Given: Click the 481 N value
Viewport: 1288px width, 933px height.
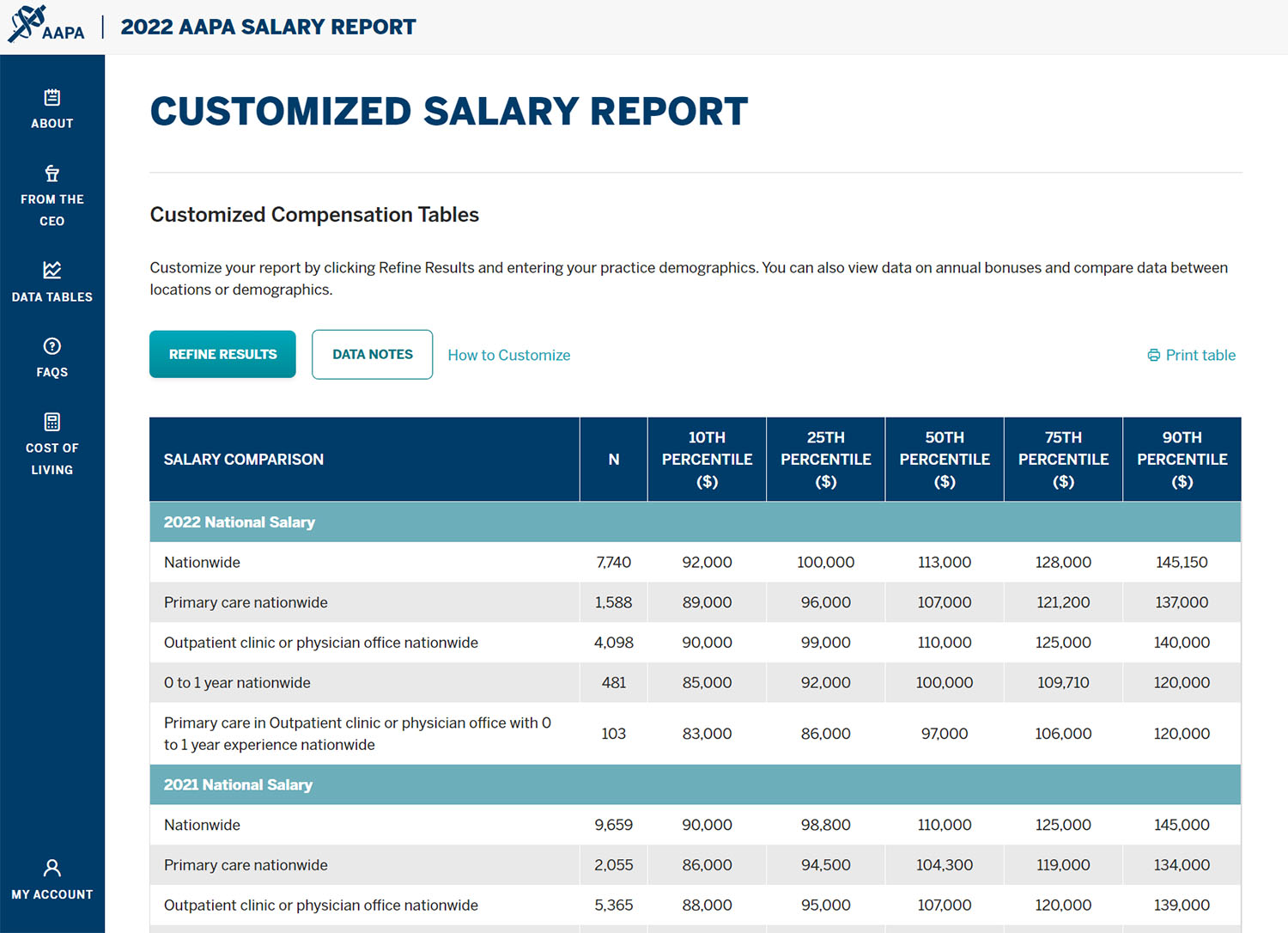Looking at the screenshot, I should (614, 683).
